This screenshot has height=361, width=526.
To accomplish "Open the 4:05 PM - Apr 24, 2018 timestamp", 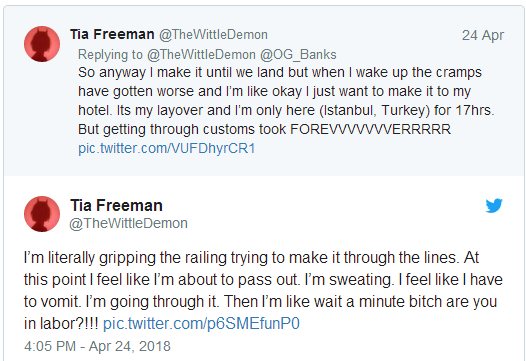I will click(x=97, y=346).
